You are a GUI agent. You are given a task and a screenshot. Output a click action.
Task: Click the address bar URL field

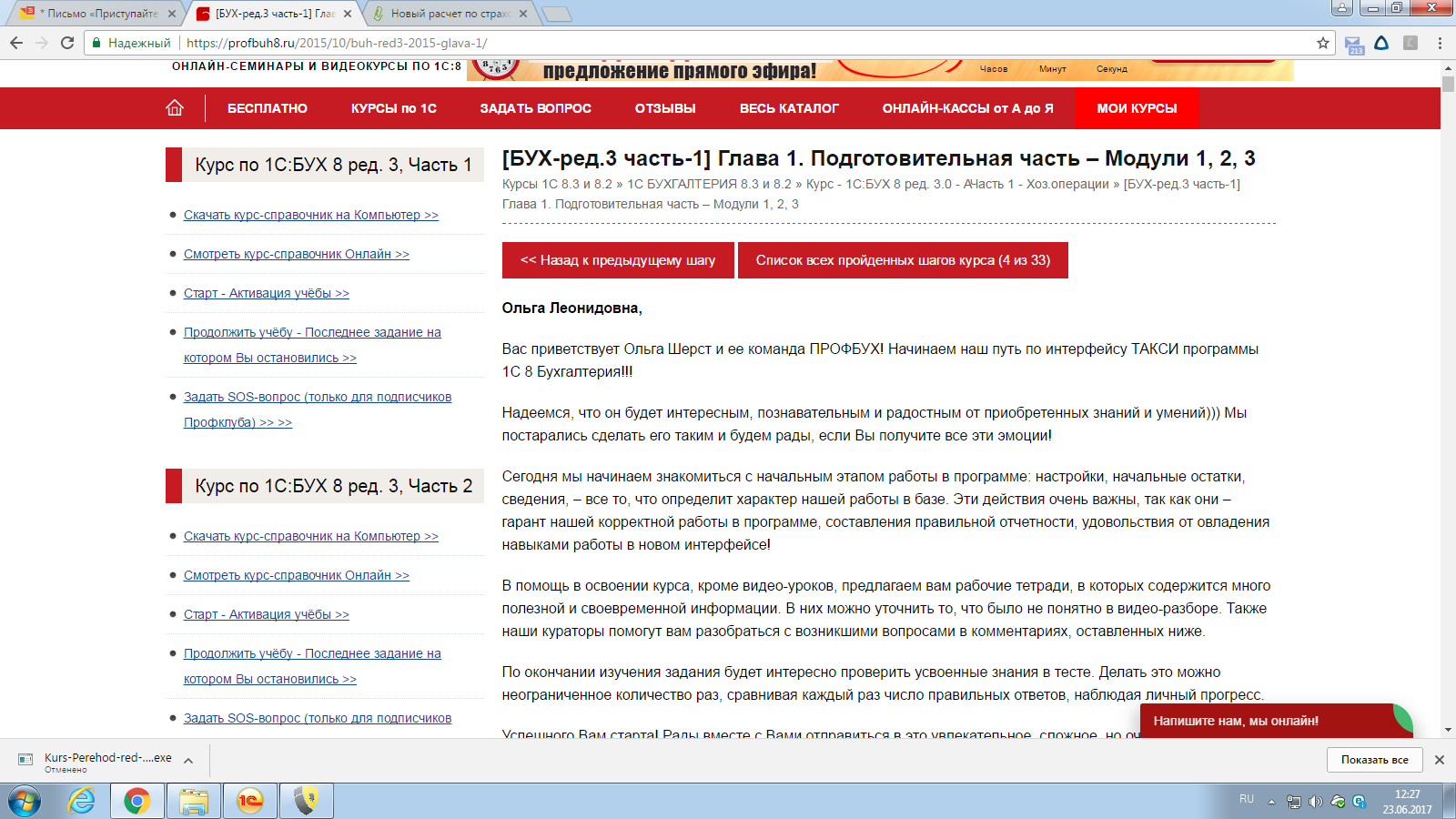click(728, 43)
